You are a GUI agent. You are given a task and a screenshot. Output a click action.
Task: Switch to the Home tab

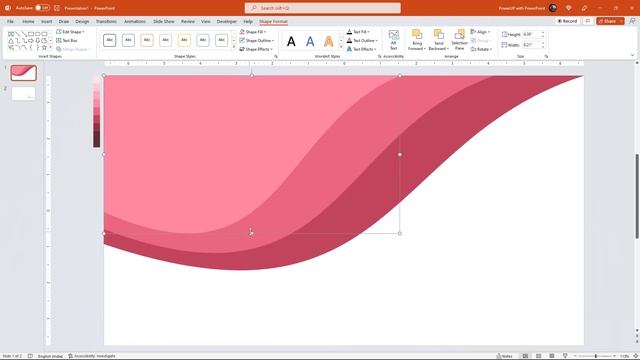[28, 21]
